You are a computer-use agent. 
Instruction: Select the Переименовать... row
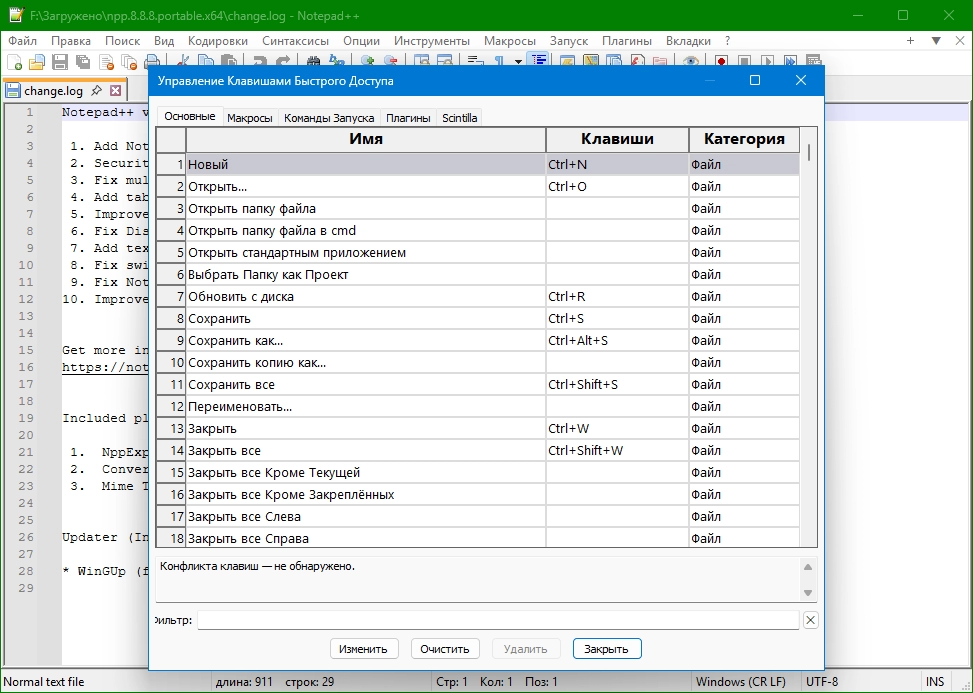pos(478,406)
